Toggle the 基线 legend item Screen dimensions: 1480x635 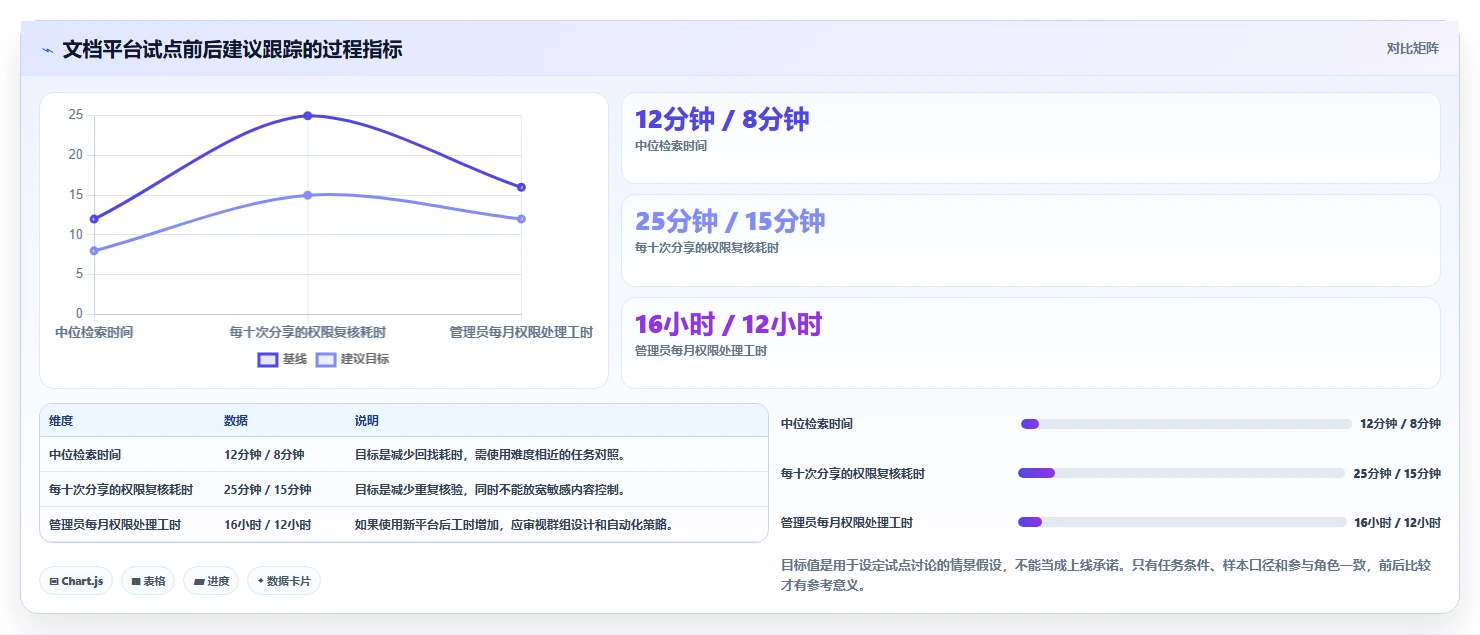[x=282, y=359]
